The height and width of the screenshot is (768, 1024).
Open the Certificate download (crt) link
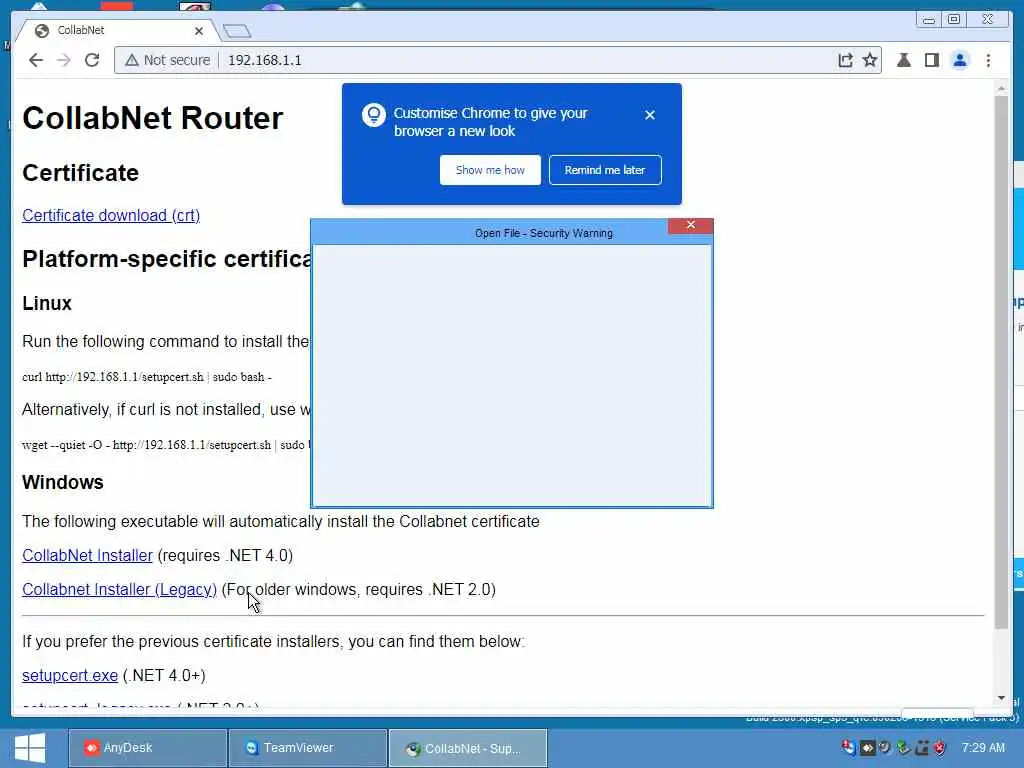(x=111, y=216)
